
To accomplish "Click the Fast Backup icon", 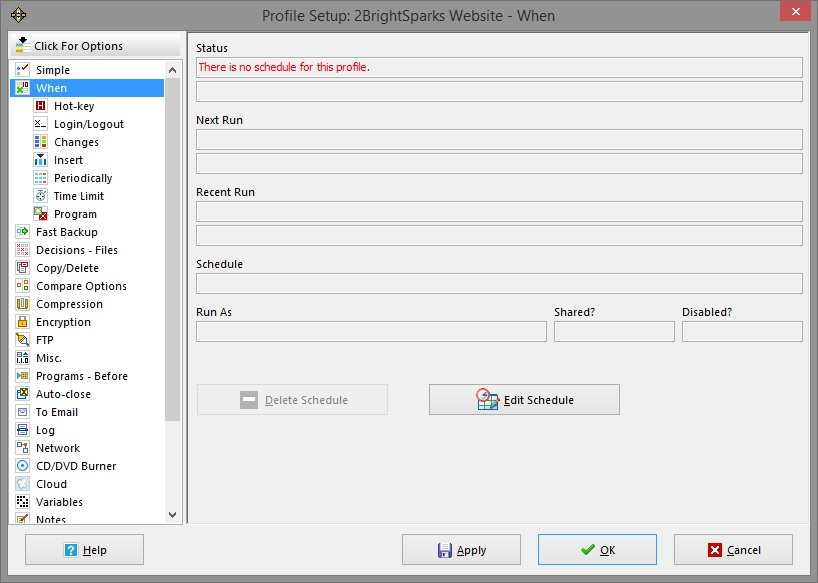I will (22, 232).
